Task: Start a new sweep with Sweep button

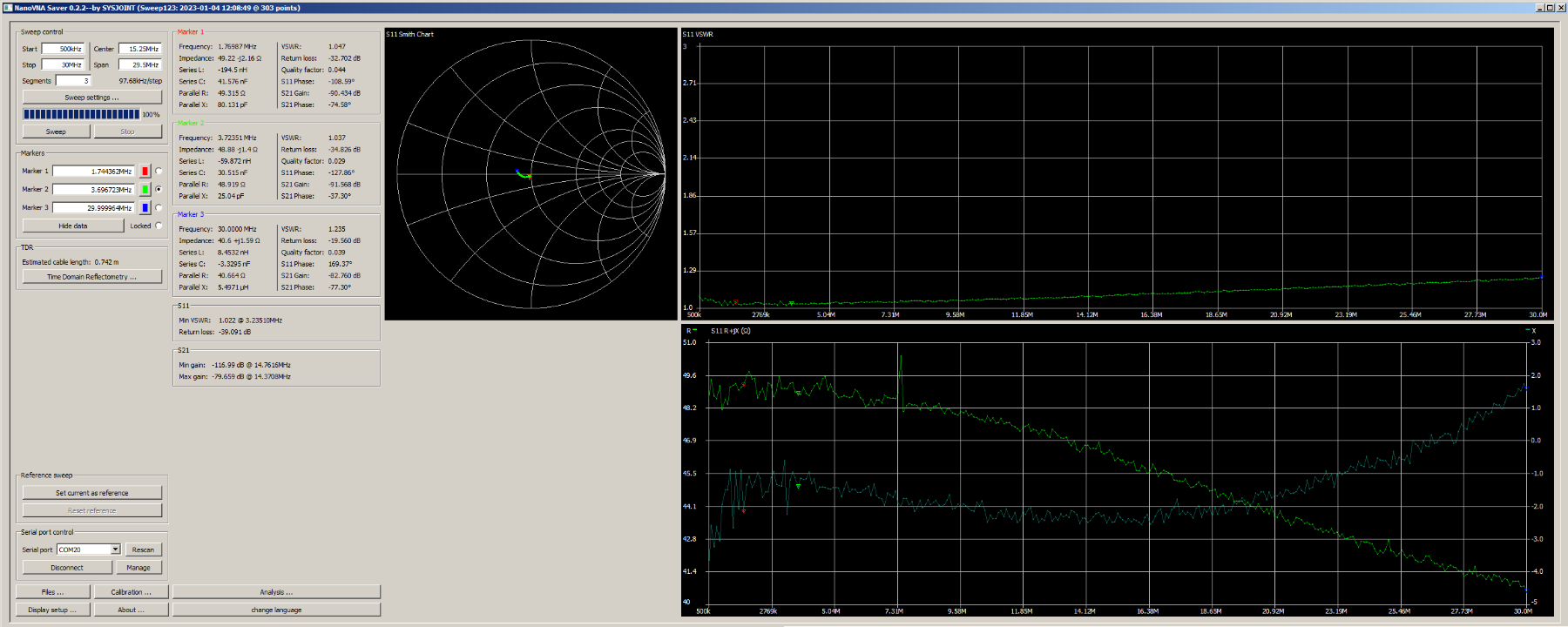Action: (x=56, y=131)
